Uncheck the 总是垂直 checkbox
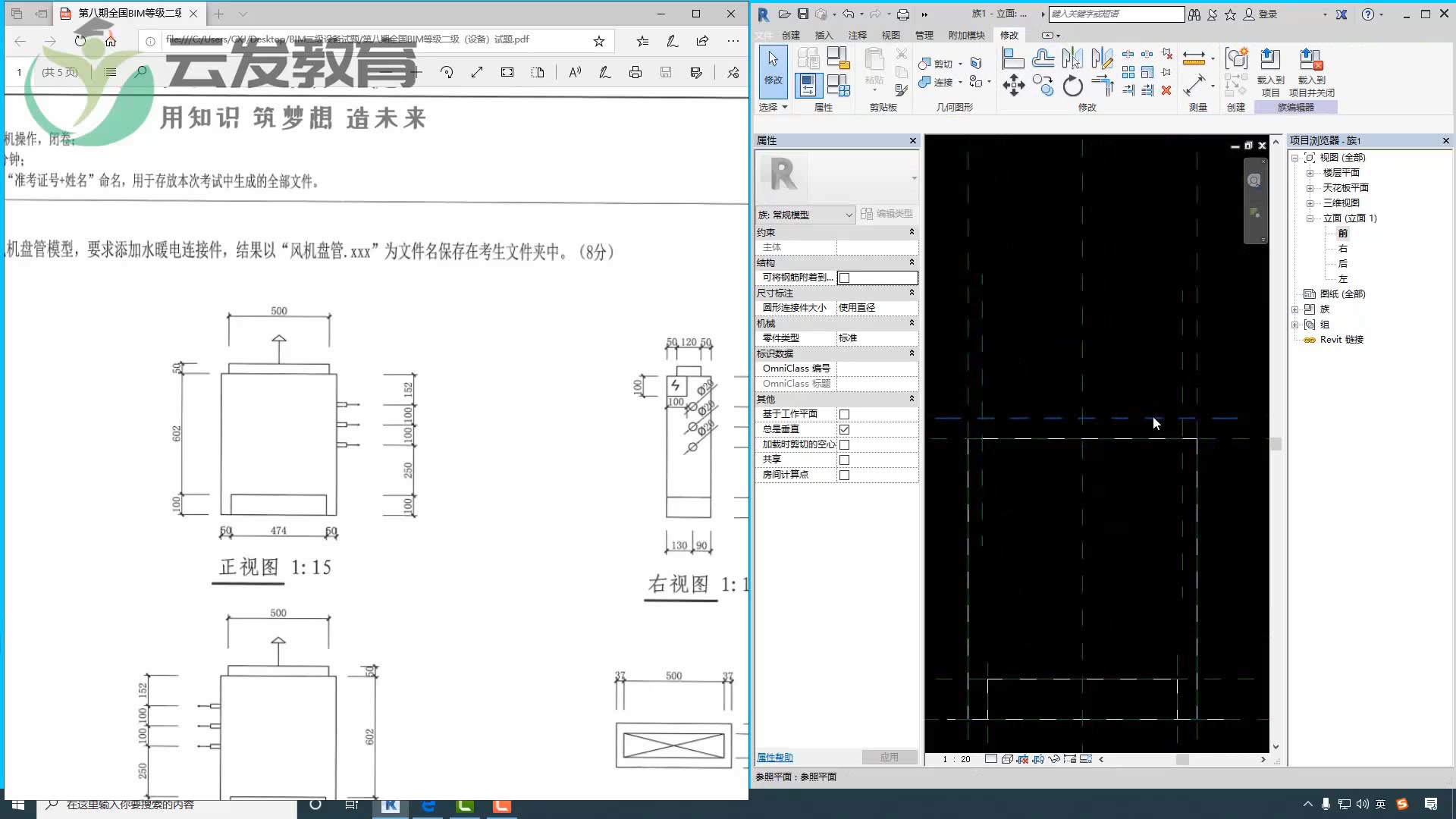Image resolution: width=1456 pixels, height=819 pixels. click(844, 428)
